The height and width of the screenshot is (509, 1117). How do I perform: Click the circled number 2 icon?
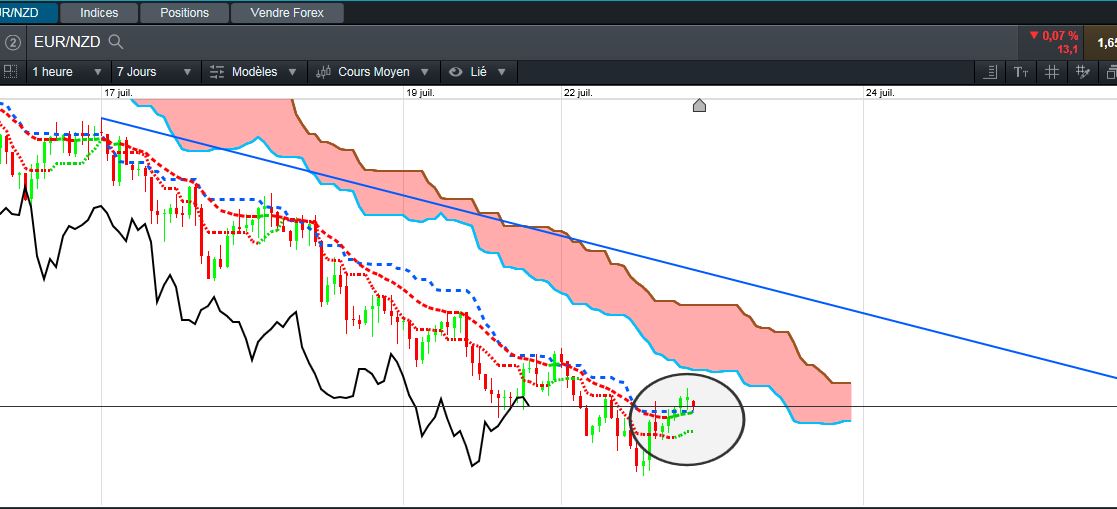coord(13,42)
